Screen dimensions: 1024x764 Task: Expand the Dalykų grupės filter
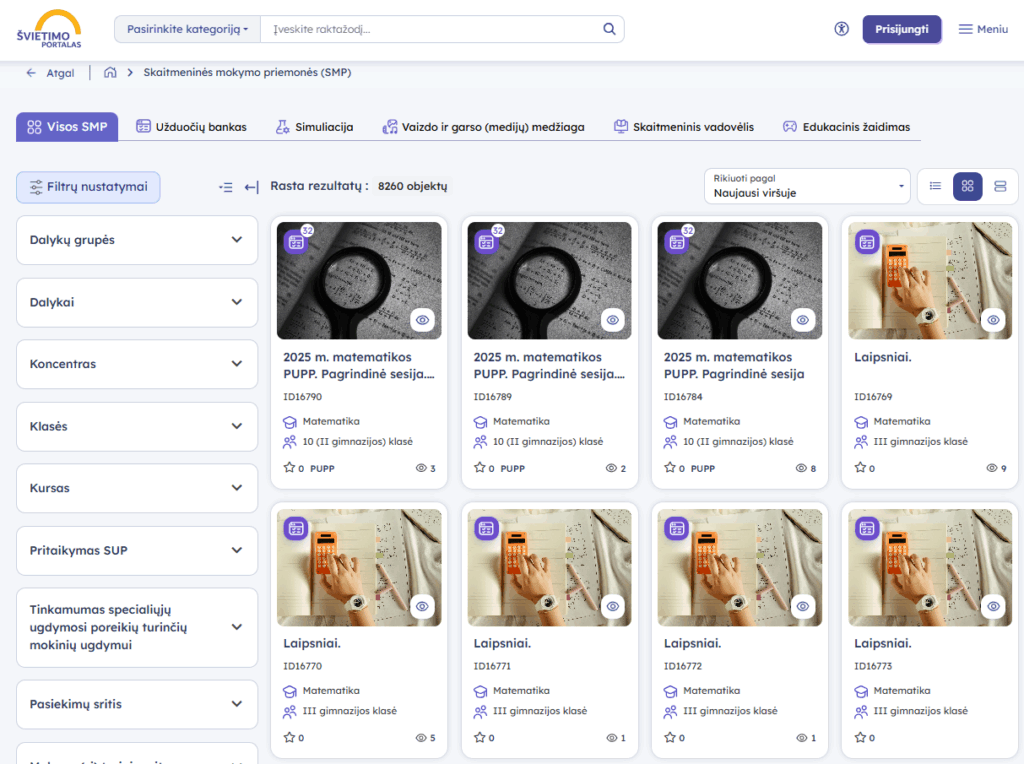(137, 240)
